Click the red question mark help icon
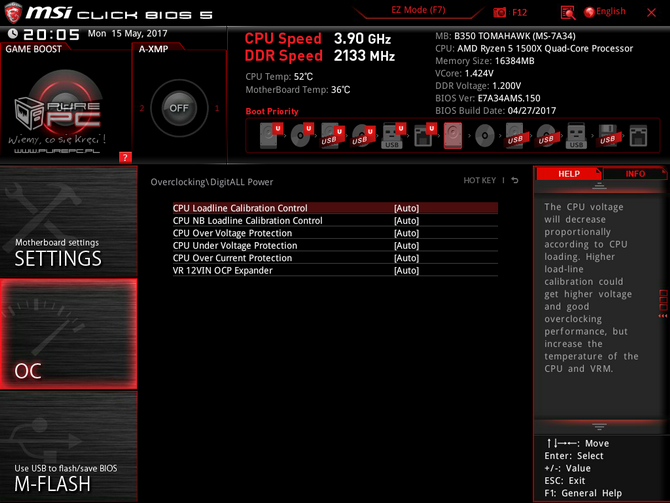Image resolution: width=670 pixels, height=503 pixels. pos(125,157)
